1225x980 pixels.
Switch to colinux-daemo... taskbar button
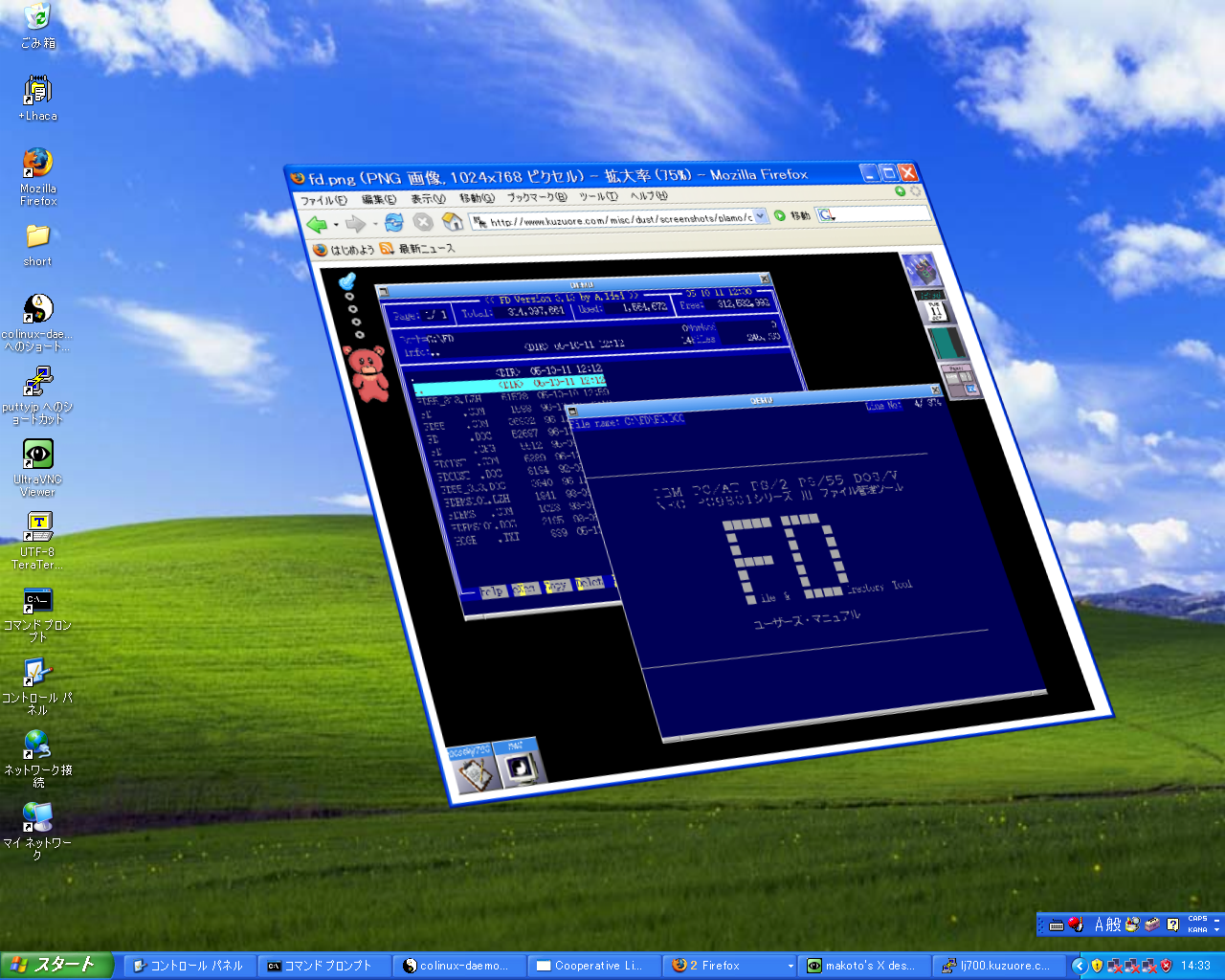[x=459, y=966]
